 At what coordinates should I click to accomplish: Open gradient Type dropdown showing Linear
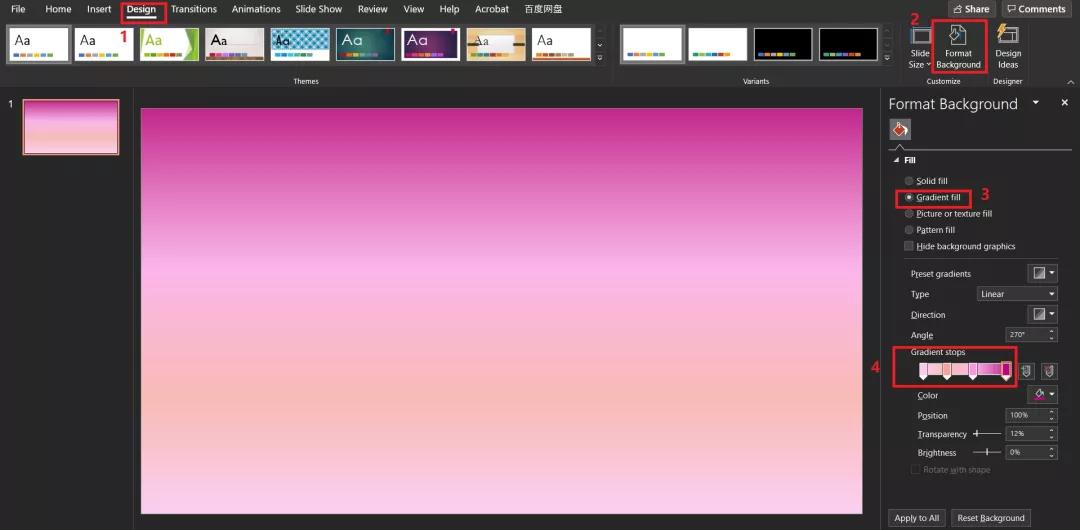coord(1017,294)
